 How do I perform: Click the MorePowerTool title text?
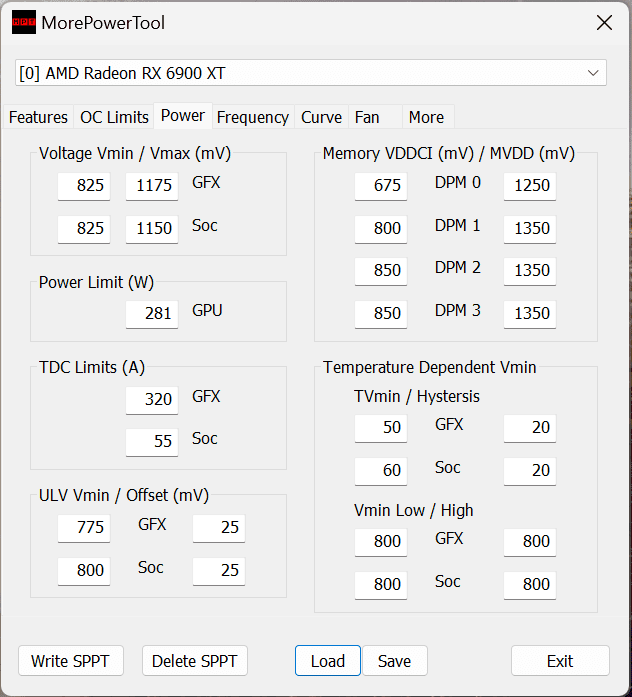coord(103,23)
